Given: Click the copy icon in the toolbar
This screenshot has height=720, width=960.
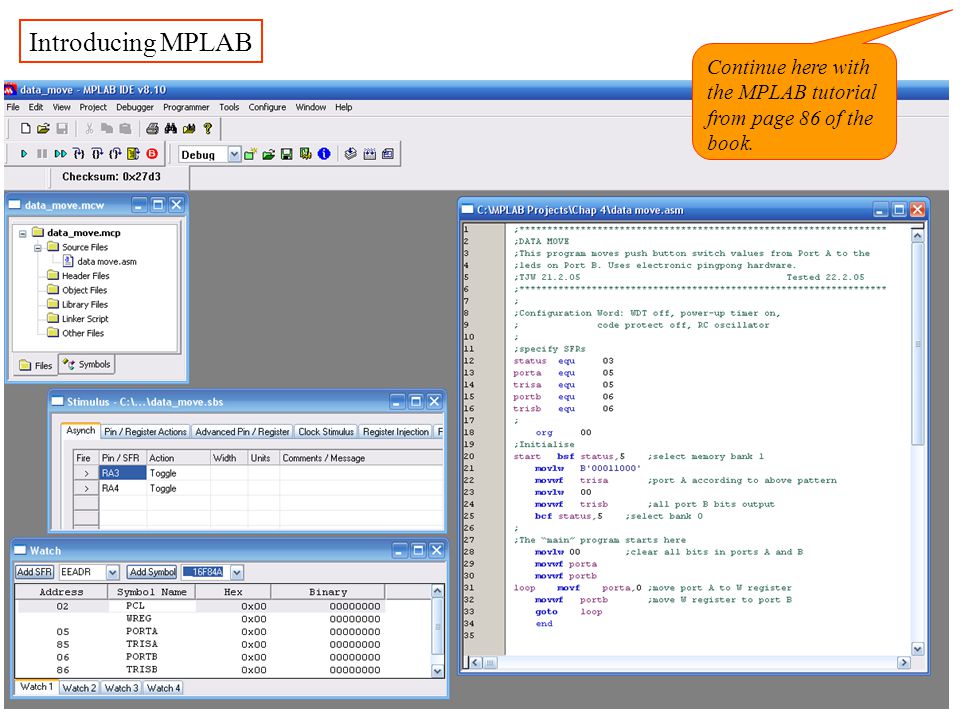Looking at the screenshot, I should [107, 129].
